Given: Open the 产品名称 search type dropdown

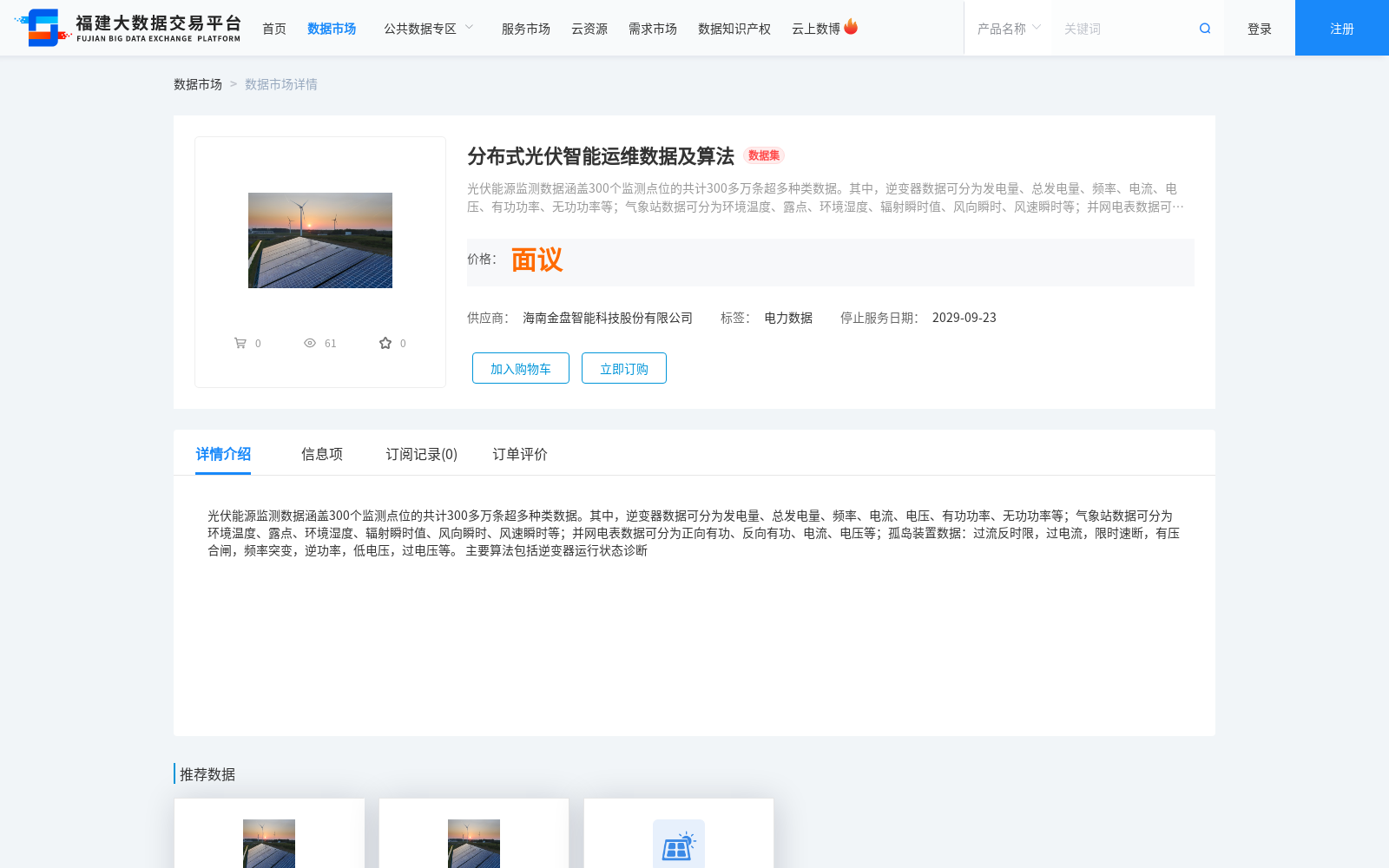Looking at the screenshot, I should pos(1008,29).
